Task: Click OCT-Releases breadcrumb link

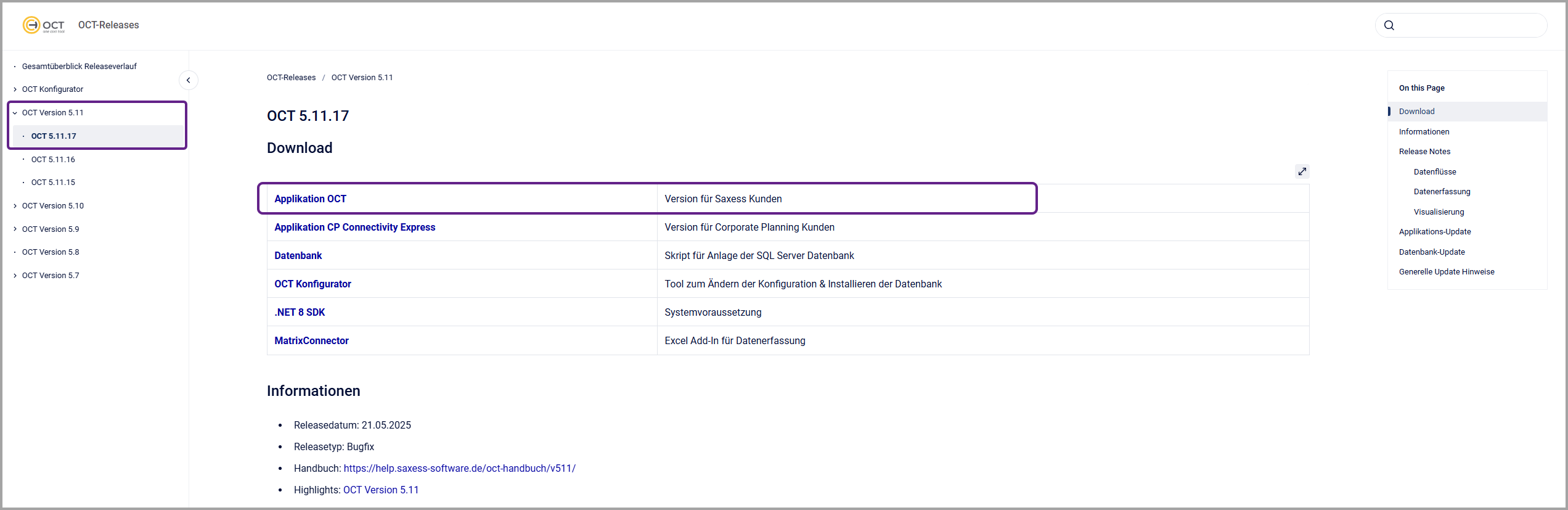Action: tap(291, 78)
